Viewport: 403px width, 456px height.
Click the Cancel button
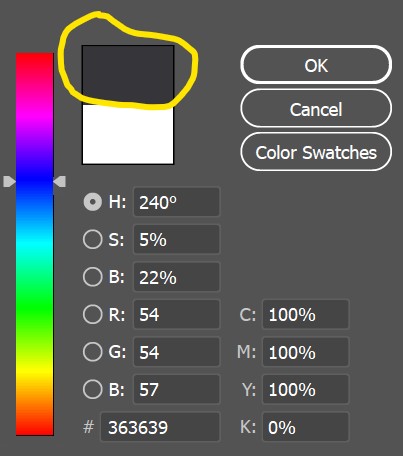(316, 109)
